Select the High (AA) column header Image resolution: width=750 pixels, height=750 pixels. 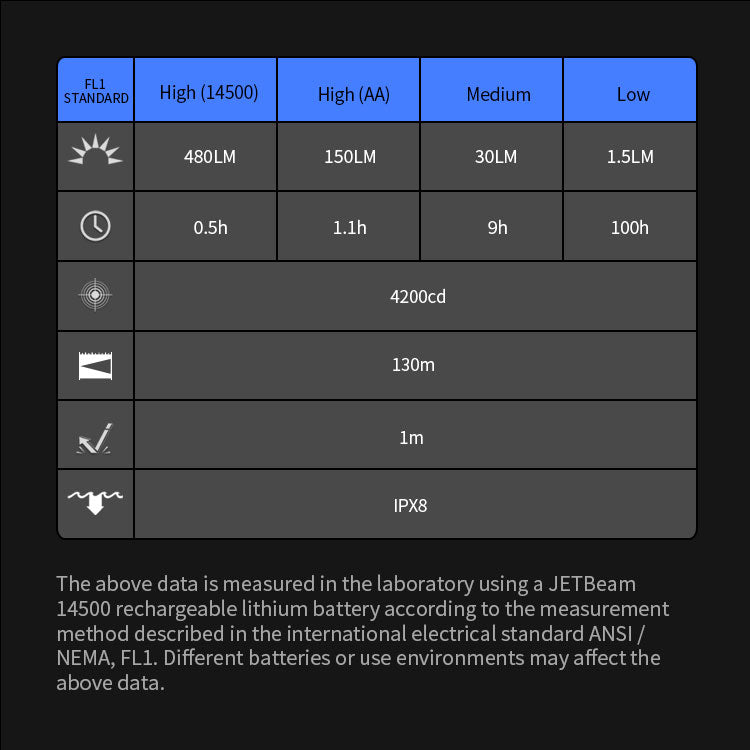tap(353, 94)
